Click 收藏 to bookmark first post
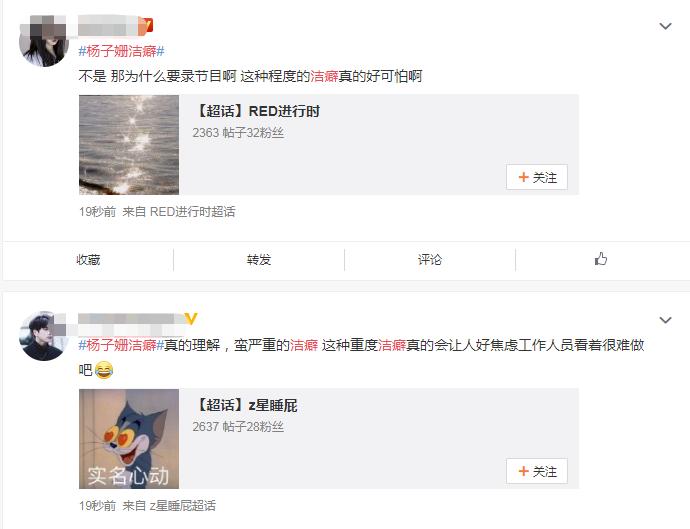The width and height of the screenshot is (690, 529). tap(88, 260)
